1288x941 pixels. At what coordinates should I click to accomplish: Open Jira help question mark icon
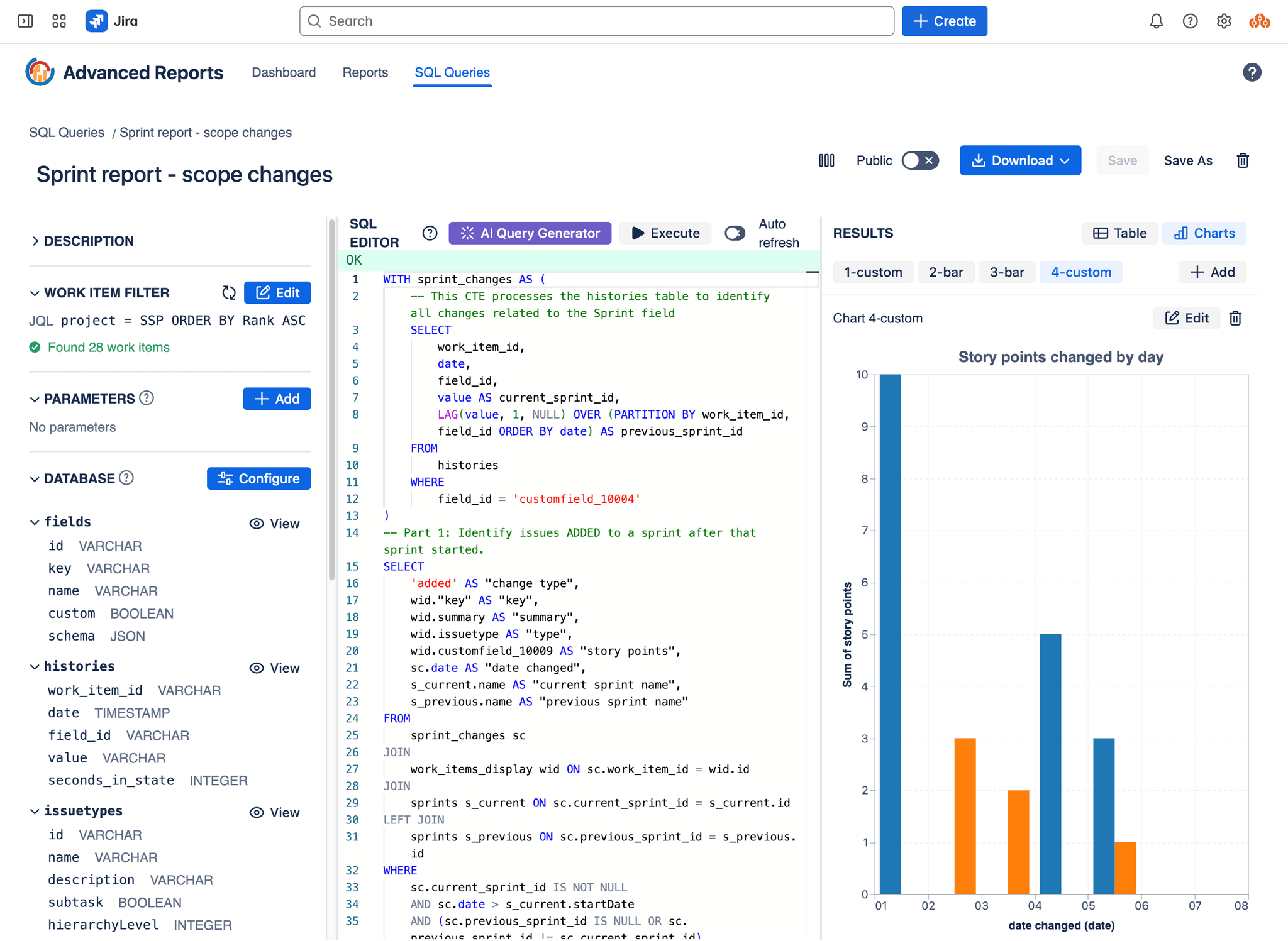[x=1190, y=21]
